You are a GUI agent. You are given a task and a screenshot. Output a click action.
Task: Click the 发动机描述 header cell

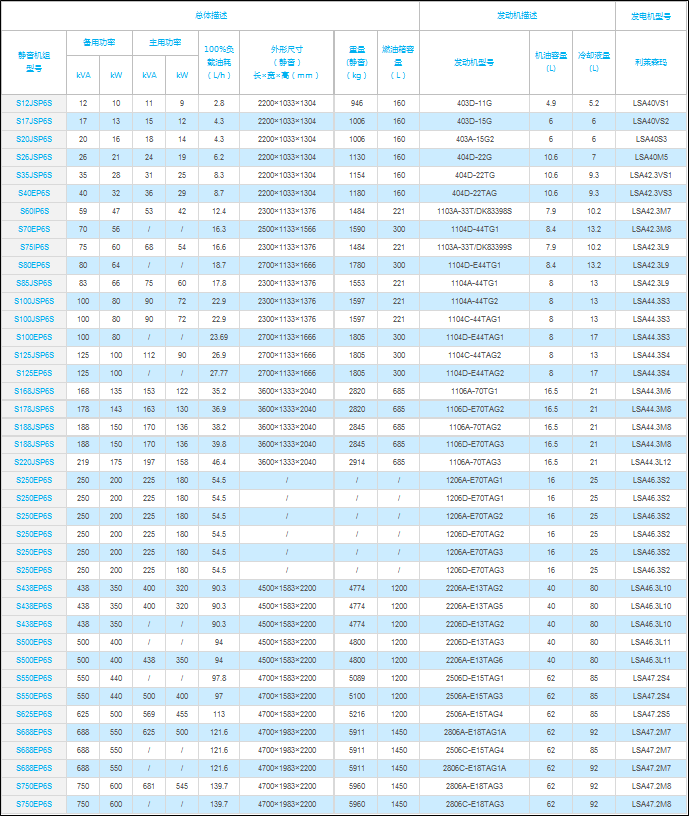[x=517, y=16]
